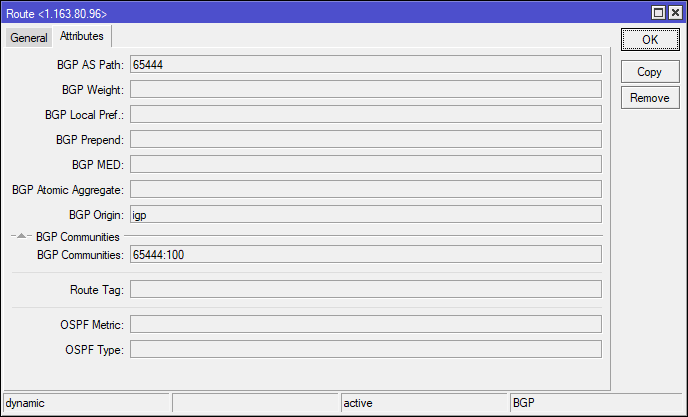Click the BGP Weight field
688x417 pixels.
(366, 90)
